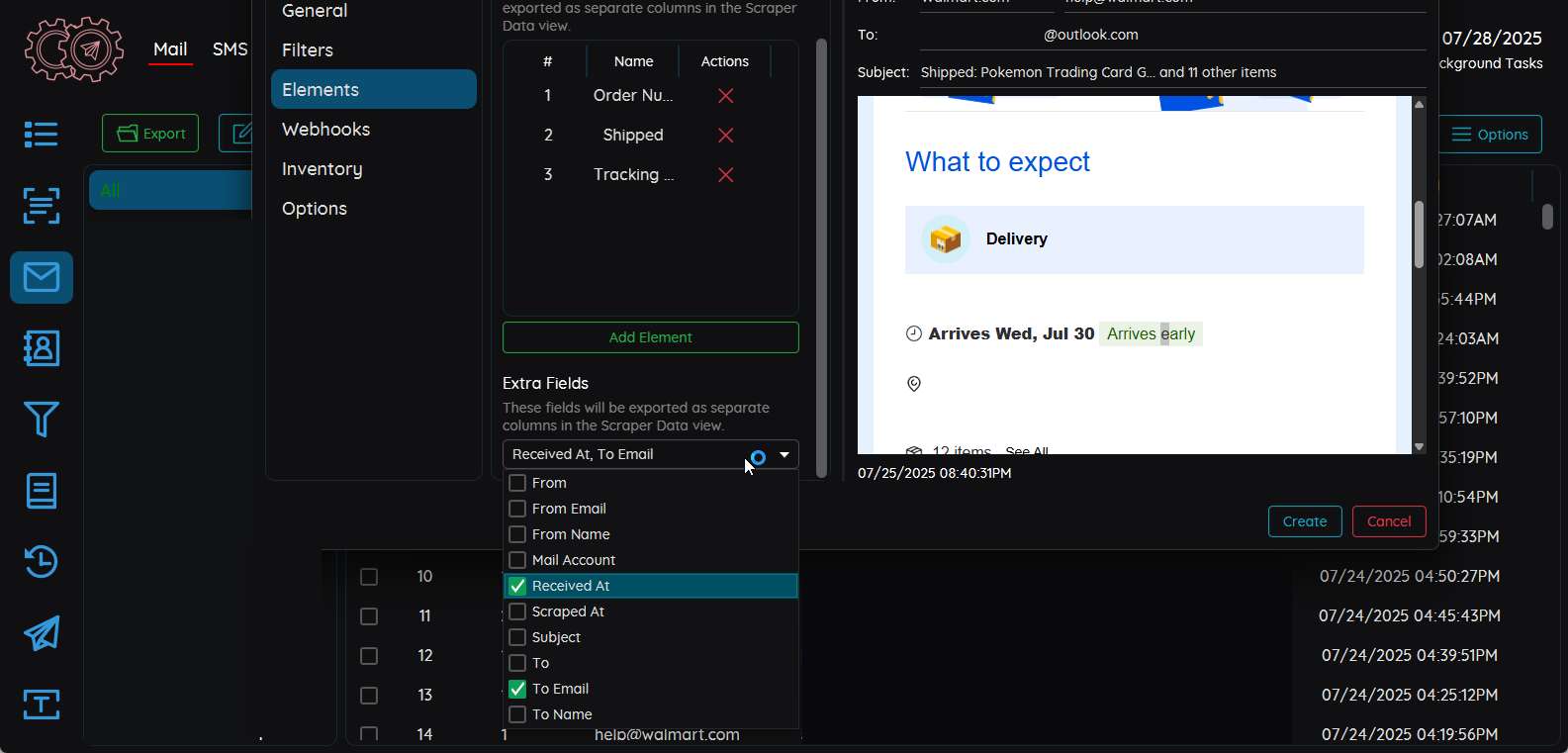Click the list view icon in sidebar
Image resolution: width=1568 pixels, height=753 pixels.
click(x=42, y=135)
